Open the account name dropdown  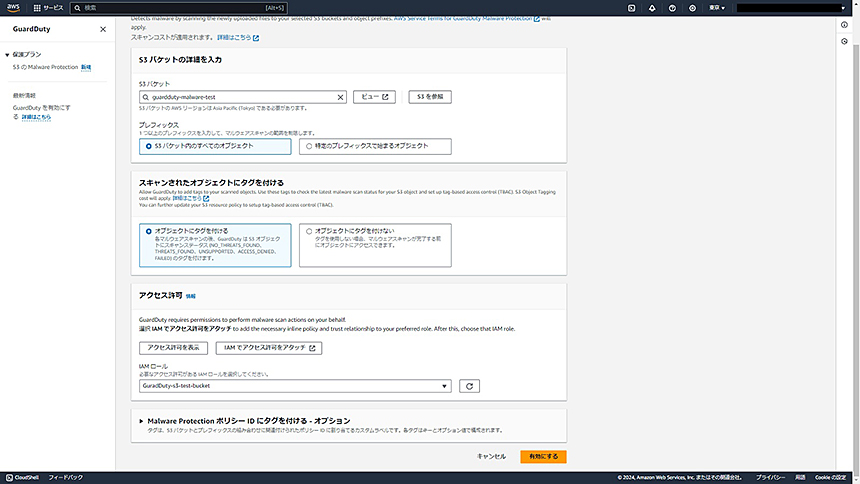pos(791,8)
